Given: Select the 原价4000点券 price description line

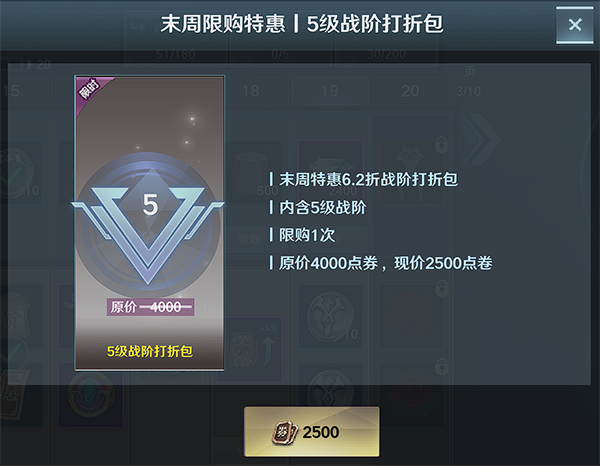Looking at the screenshot, I should [381, 263].
